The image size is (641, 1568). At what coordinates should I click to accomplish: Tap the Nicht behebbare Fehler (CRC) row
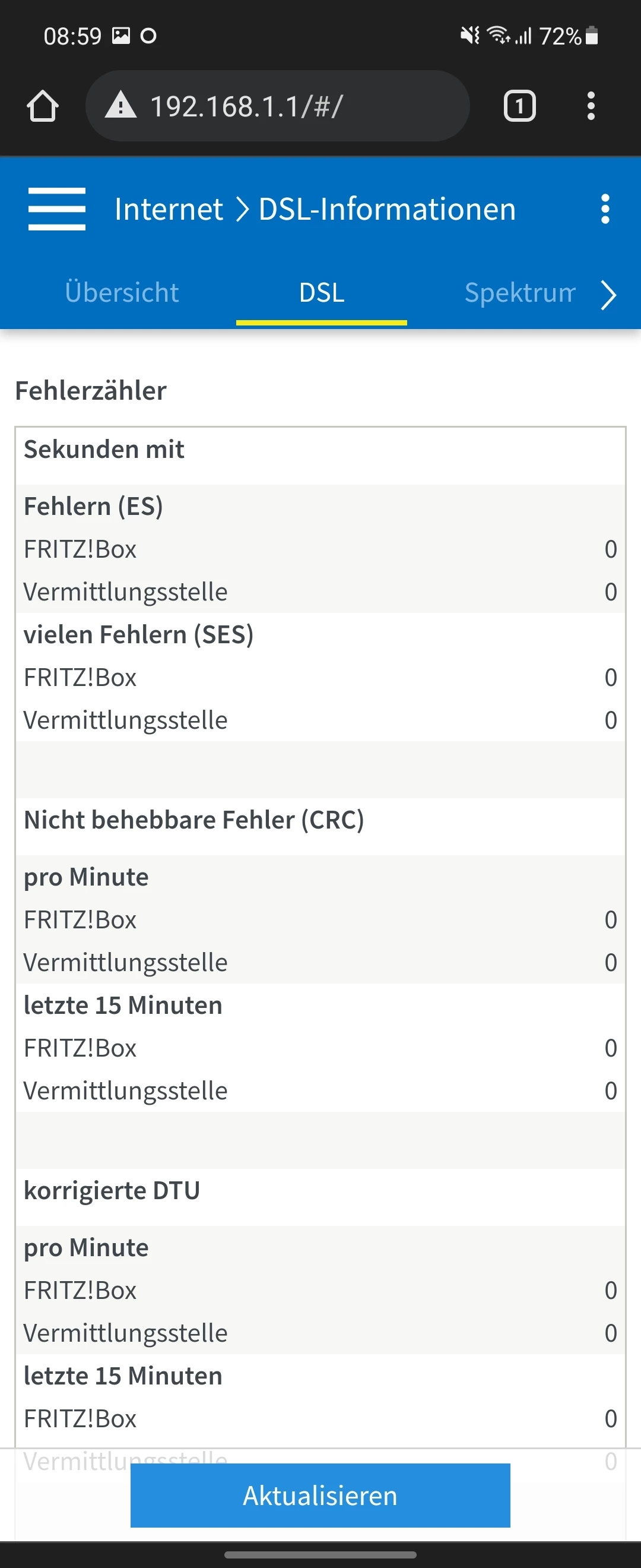[x=193, y=820]
